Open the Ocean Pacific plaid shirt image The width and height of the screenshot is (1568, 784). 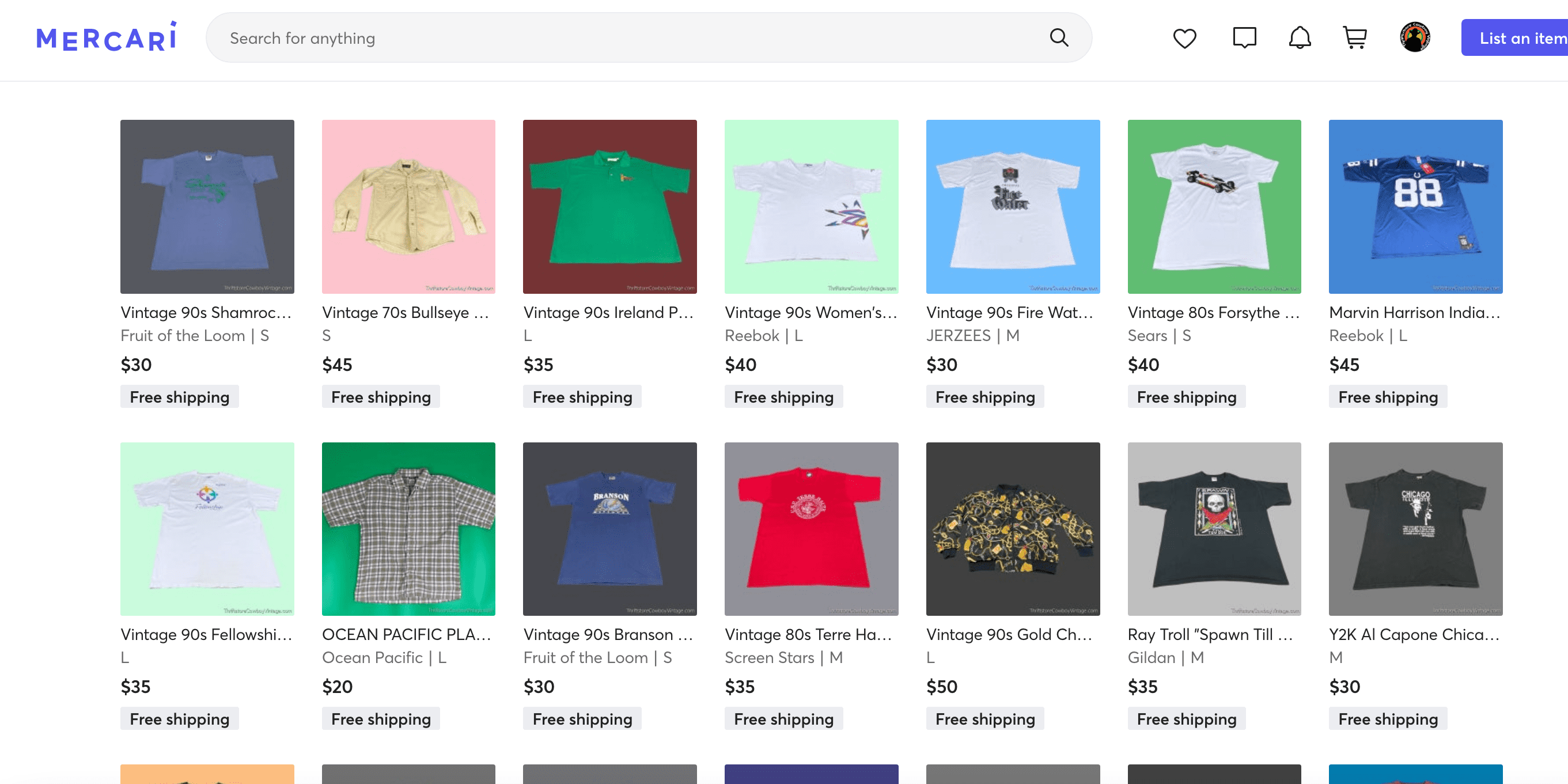tap(408, 528)
